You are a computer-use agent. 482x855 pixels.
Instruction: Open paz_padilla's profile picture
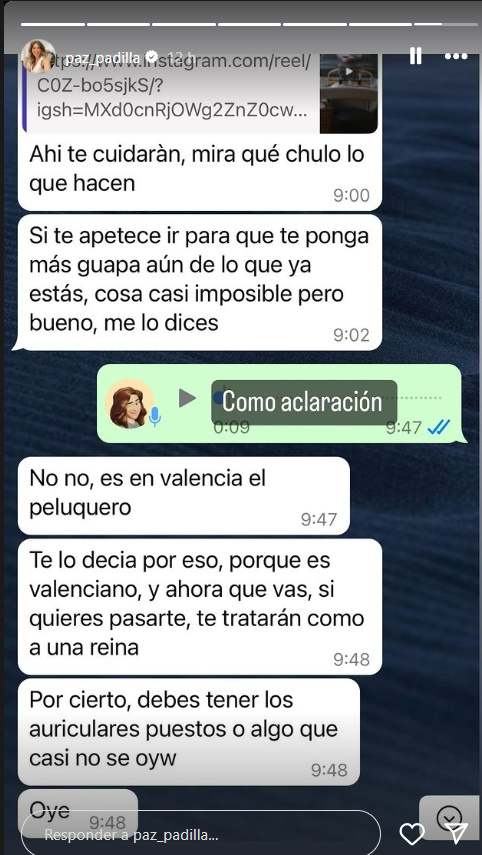38,56
